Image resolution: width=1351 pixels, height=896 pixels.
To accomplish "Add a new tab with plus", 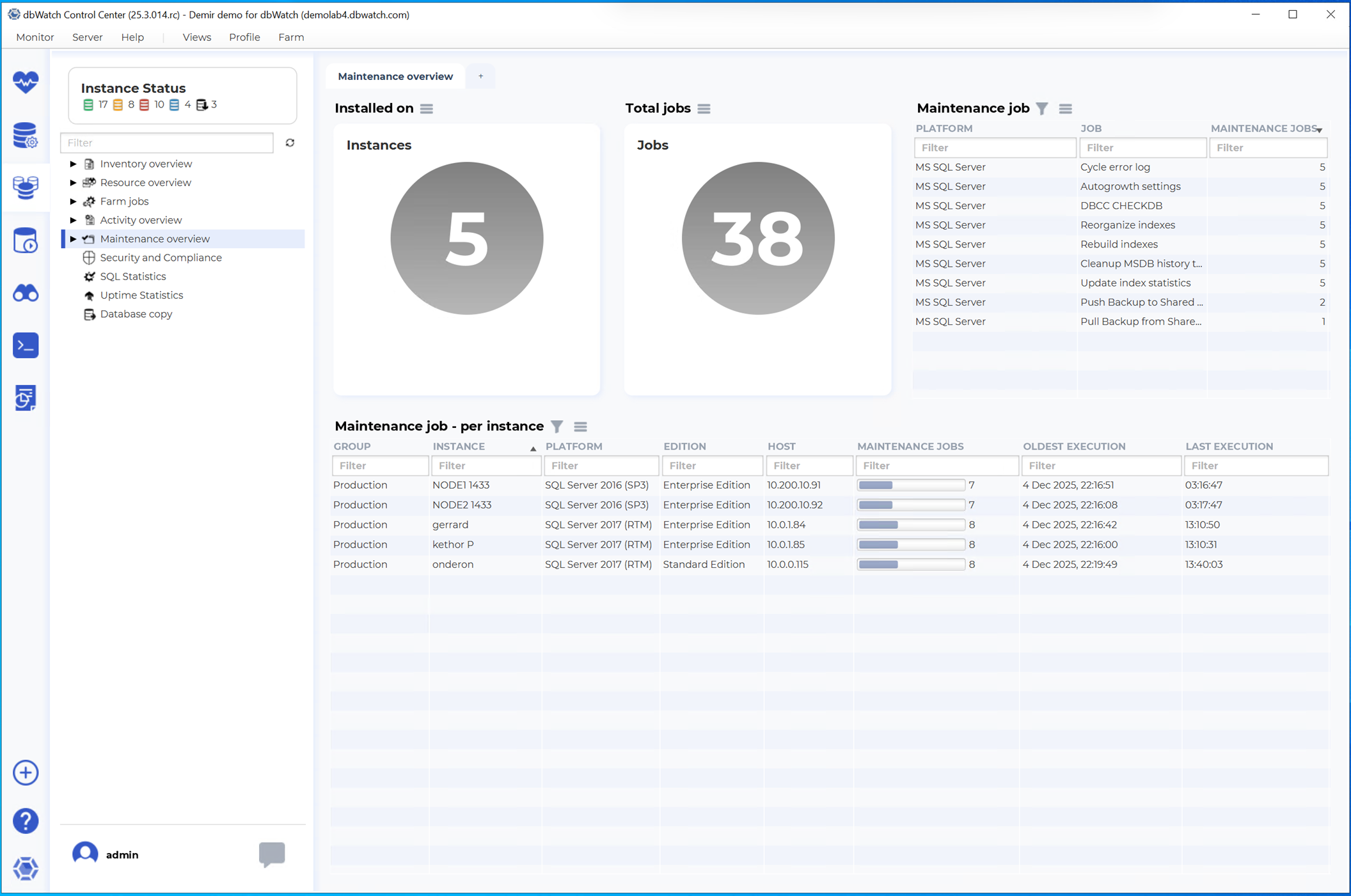I will (480, 76).
